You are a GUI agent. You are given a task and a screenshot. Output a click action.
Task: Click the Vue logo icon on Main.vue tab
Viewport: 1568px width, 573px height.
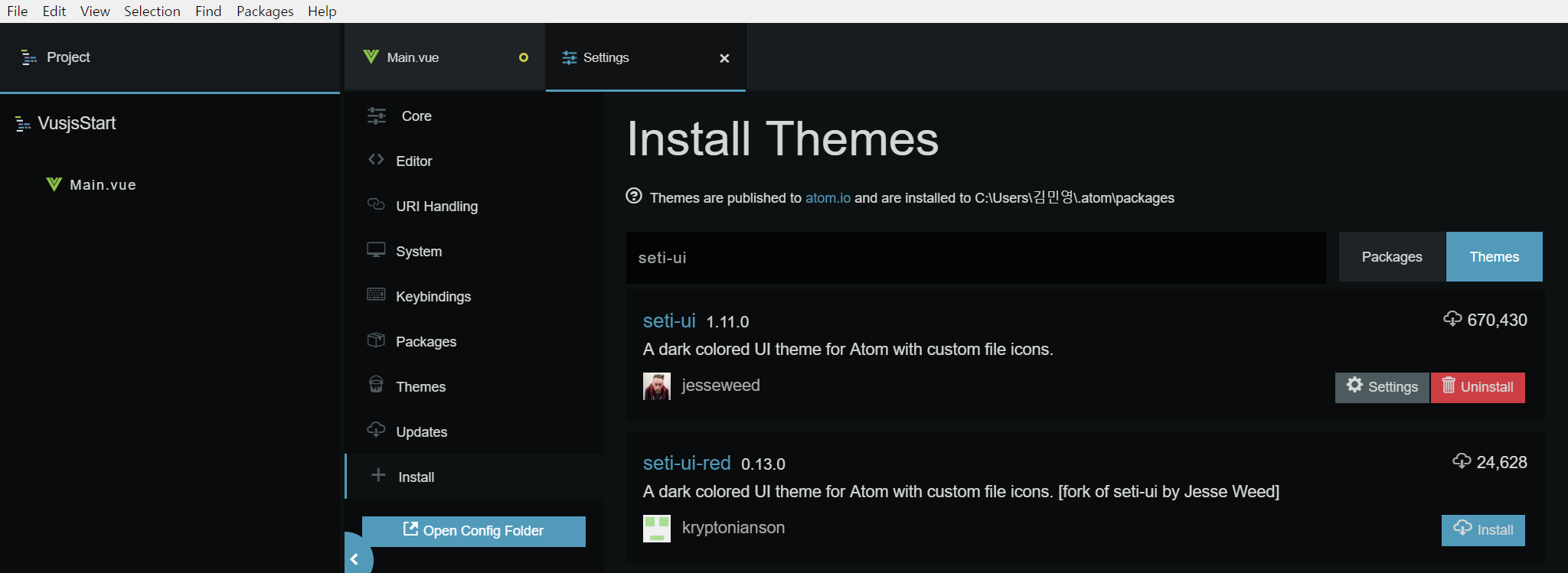click(x=371, y=57)
